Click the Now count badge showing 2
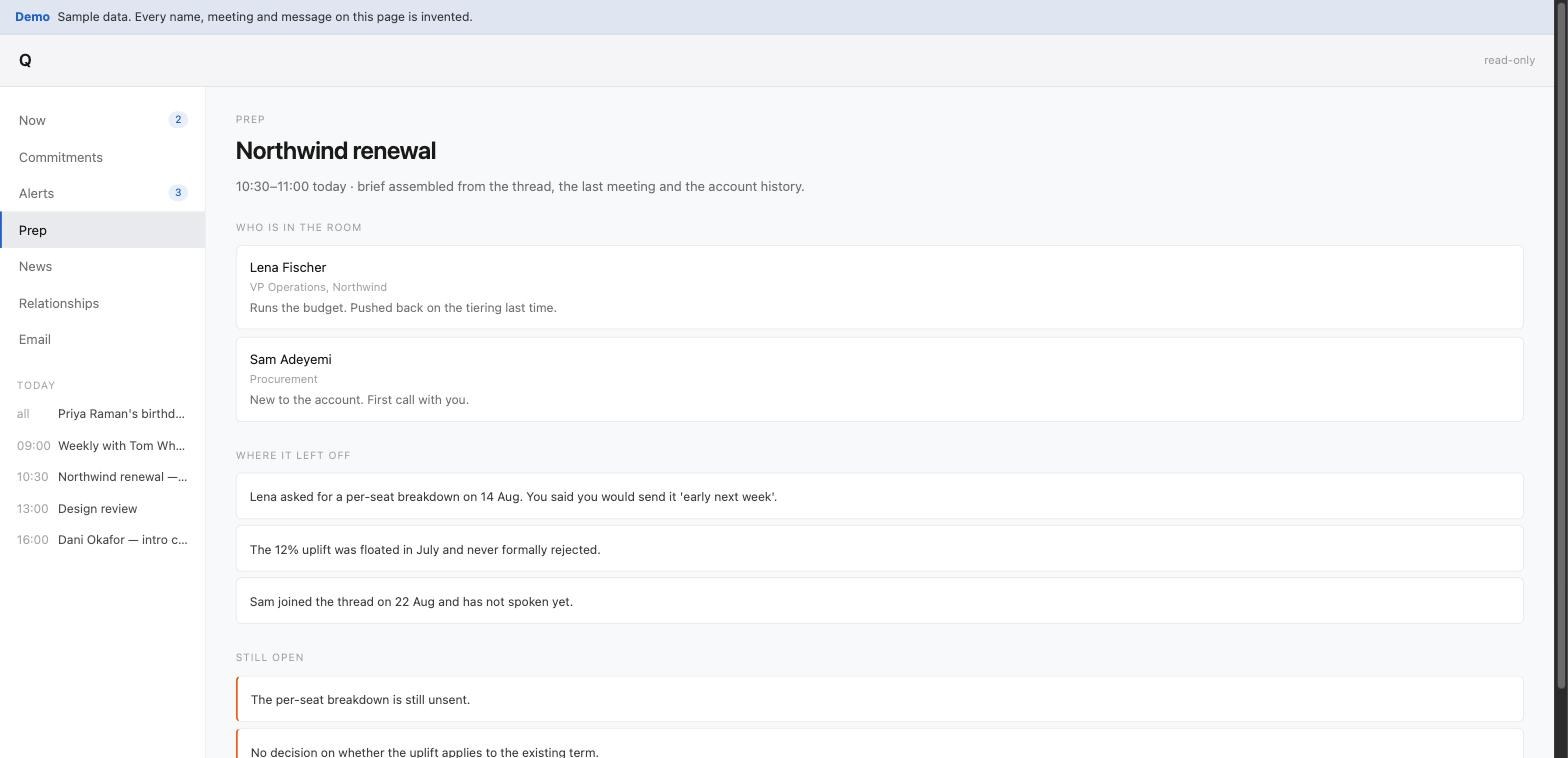 pyautogui.click(x=178, y=120)
